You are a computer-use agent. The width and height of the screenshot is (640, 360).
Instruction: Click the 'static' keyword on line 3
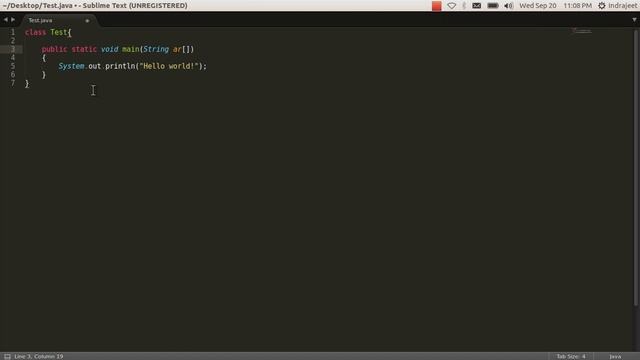[x=84, y=49]
